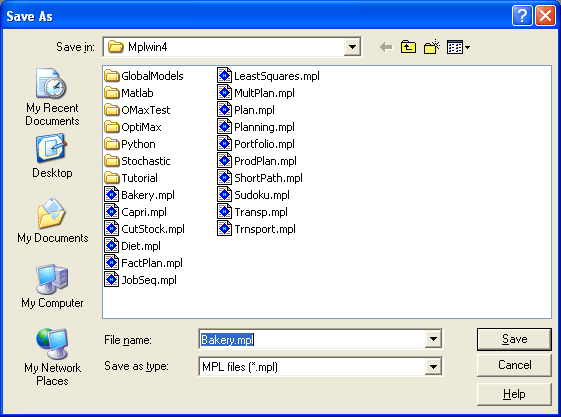
Task: Open My Recent Documents shortcut
Action: [x=52, y=97]
